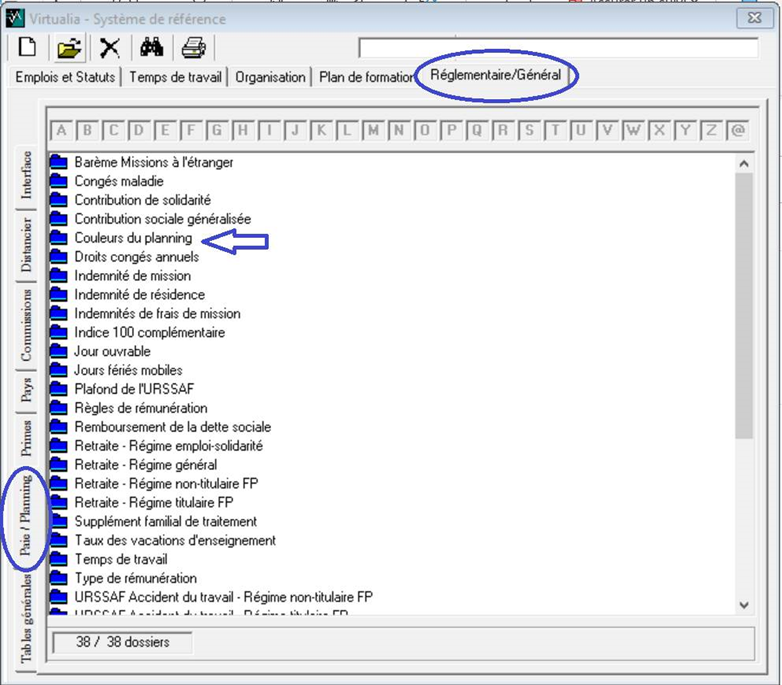Viewport: 782px width, 685px height.
Task: Open the Couleurs du planning folder
Action: (133, 238)
